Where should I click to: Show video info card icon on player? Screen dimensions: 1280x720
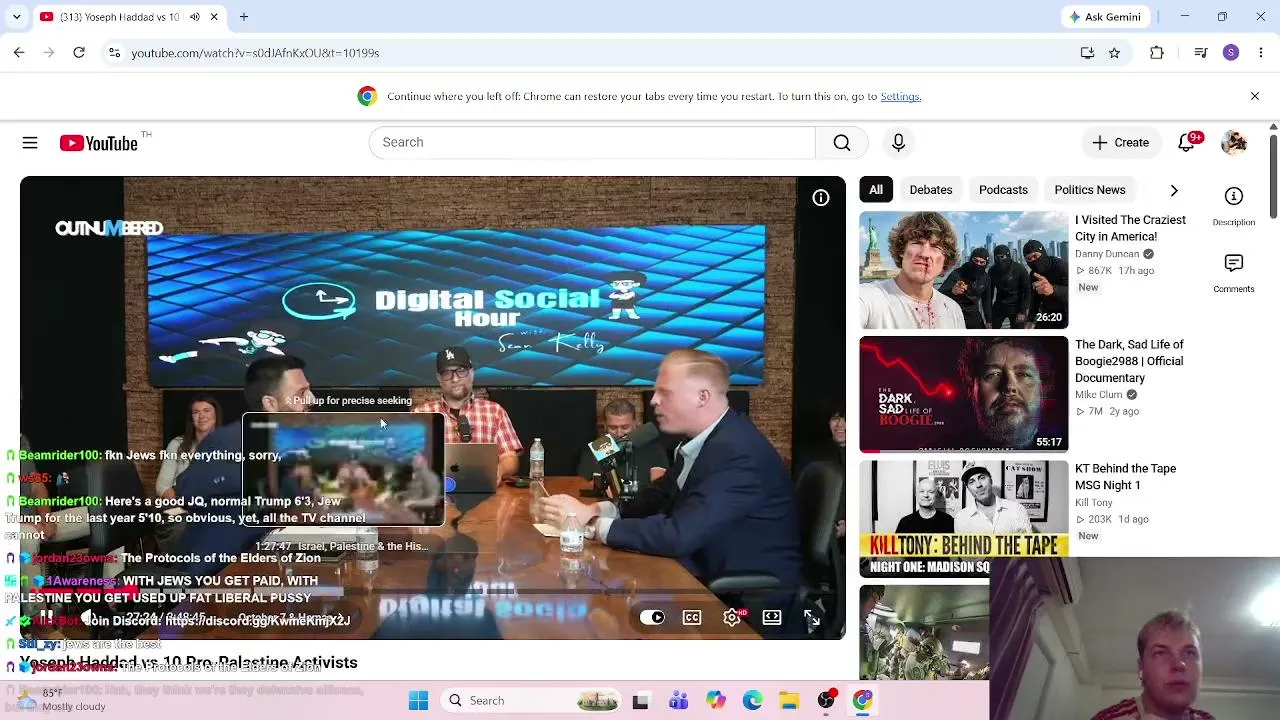coord(821,198)
